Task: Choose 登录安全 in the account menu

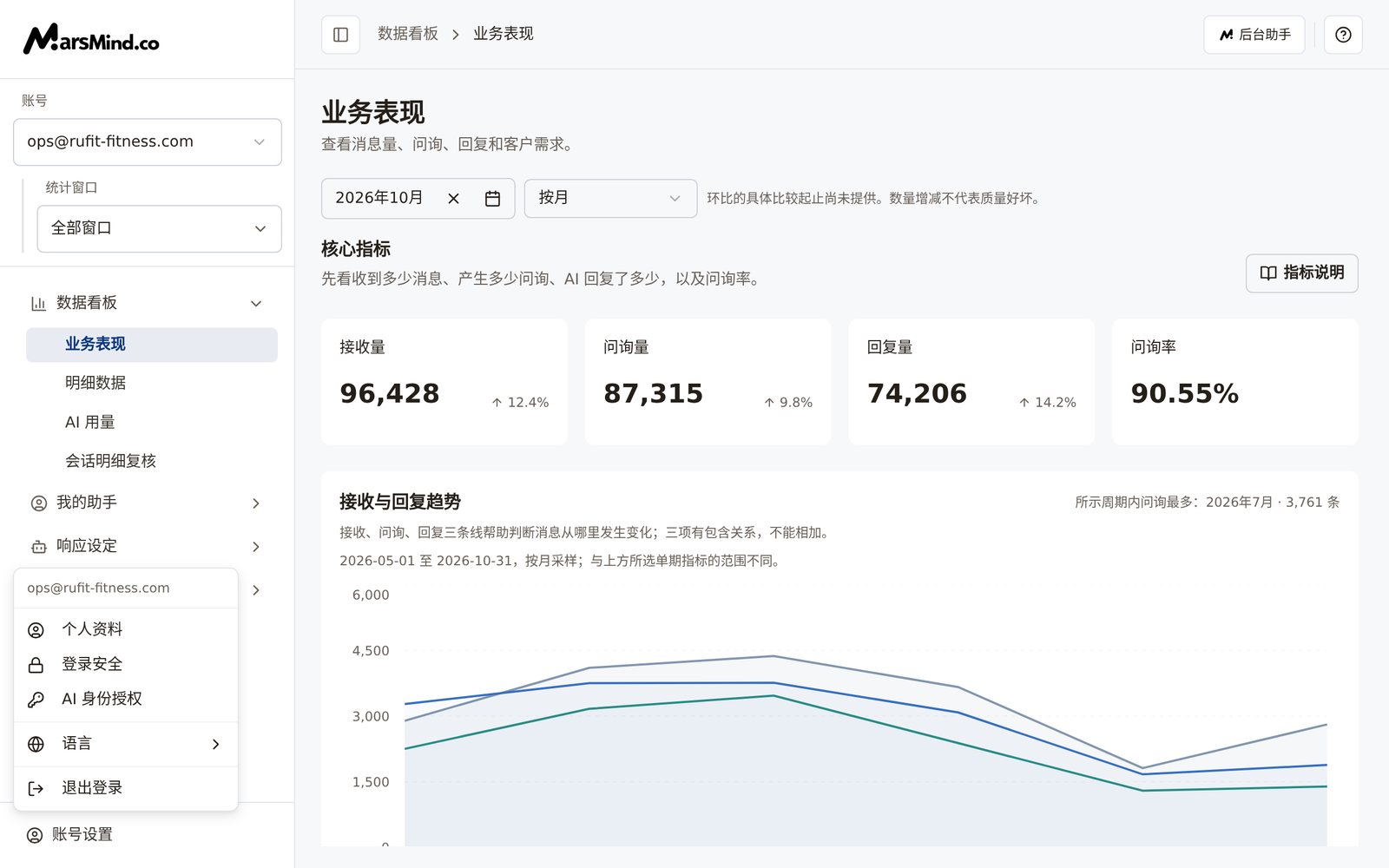Action: click(x=126, y=664)
